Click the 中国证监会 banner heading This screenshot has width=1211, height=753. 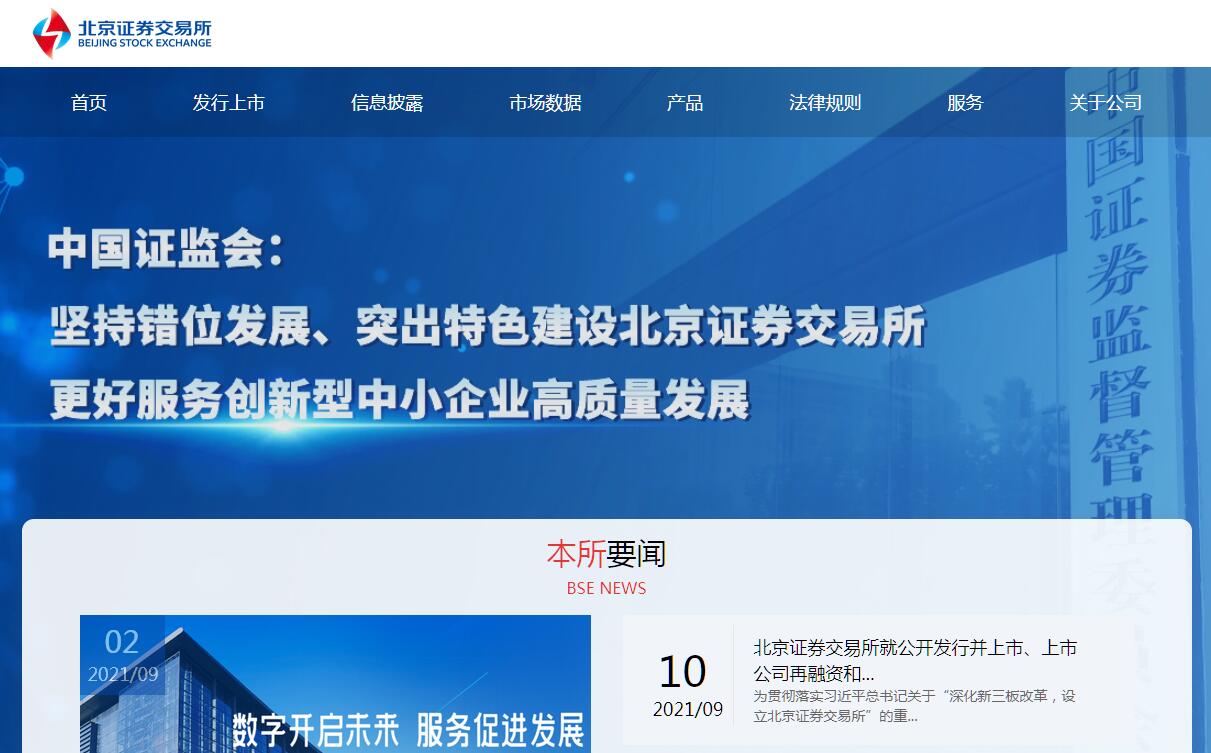[166, 250]
